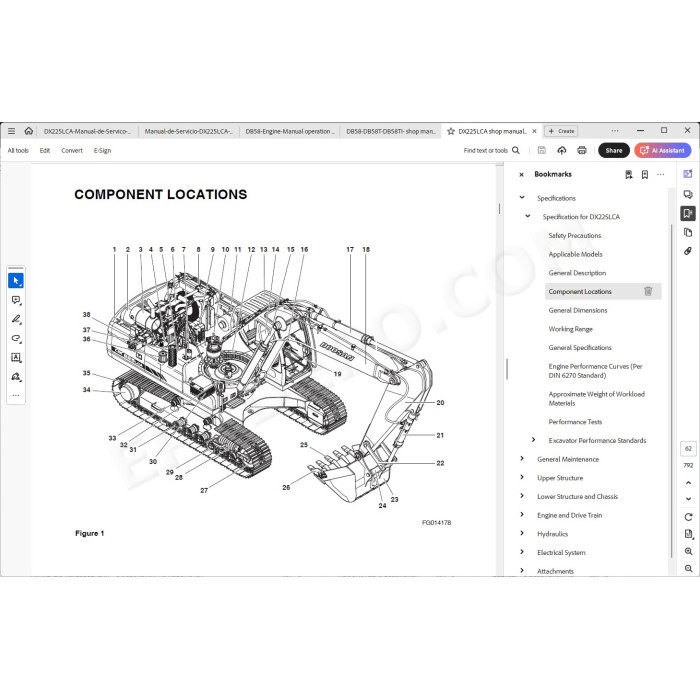Click the search magnifier icon

pos(516,150)
